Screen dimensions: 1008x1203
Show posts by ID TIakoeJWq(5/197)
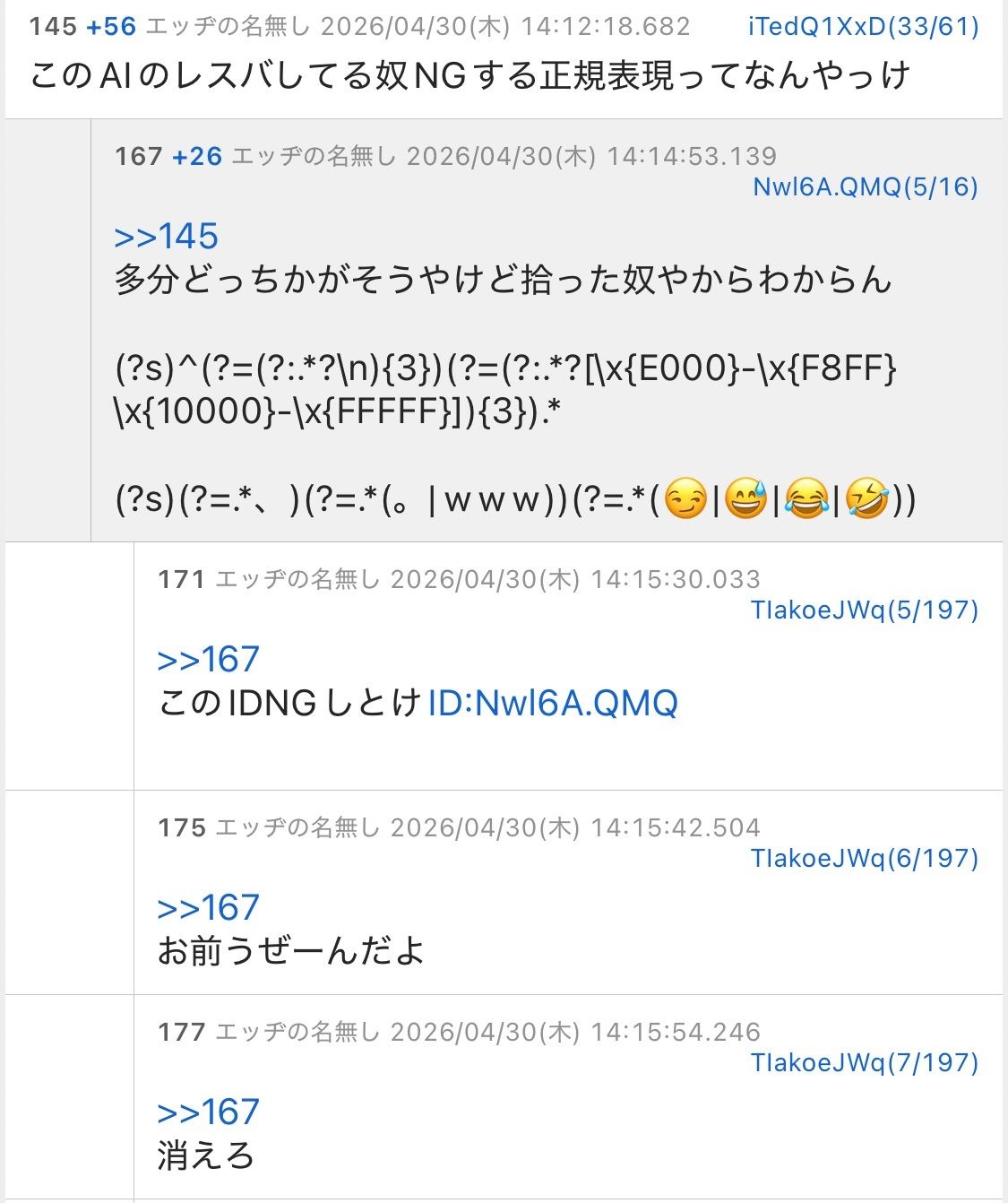pos(865,610)
